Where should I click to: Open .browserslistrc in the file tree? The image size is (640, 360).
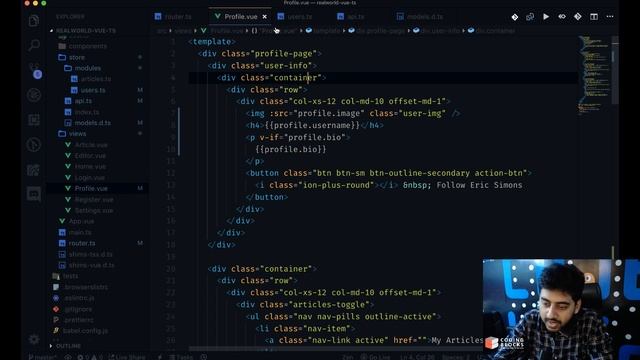(81, 287)
